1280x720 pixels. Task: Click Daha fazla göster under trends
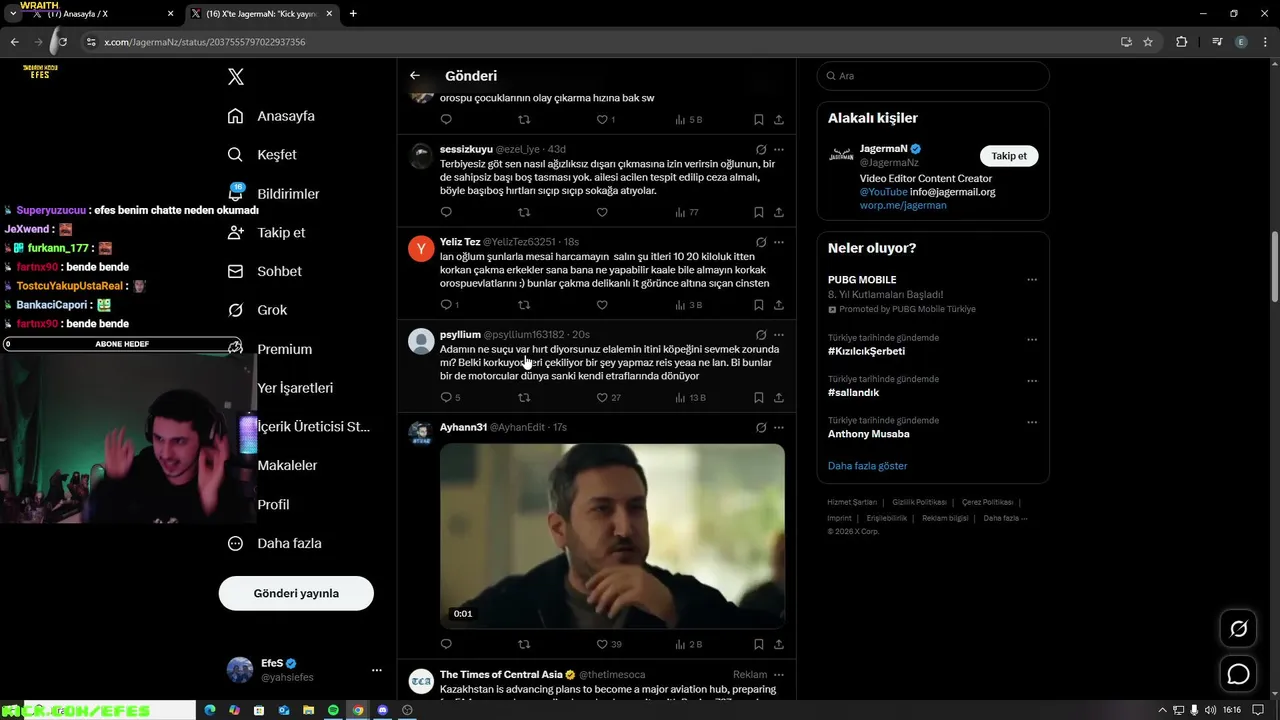pos(867,466)
